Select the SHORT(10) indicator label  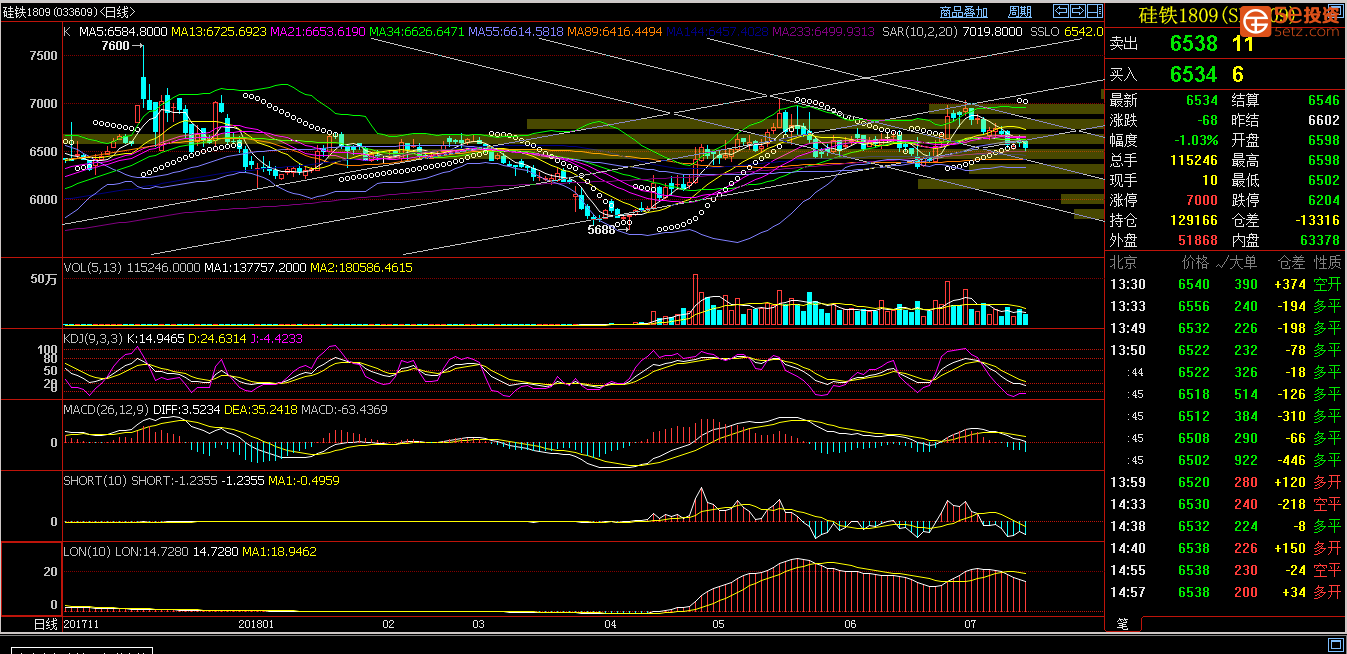(x=95, y=481)
